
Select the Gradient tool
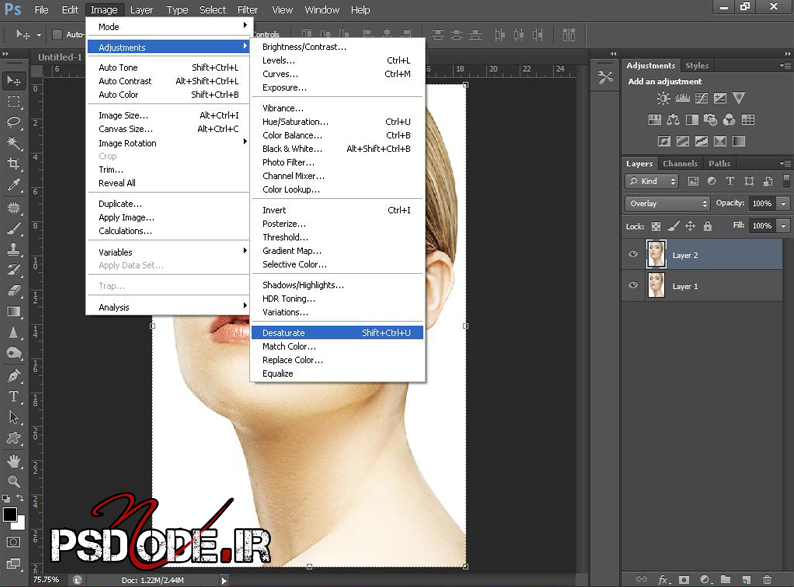tap(14, 311)
